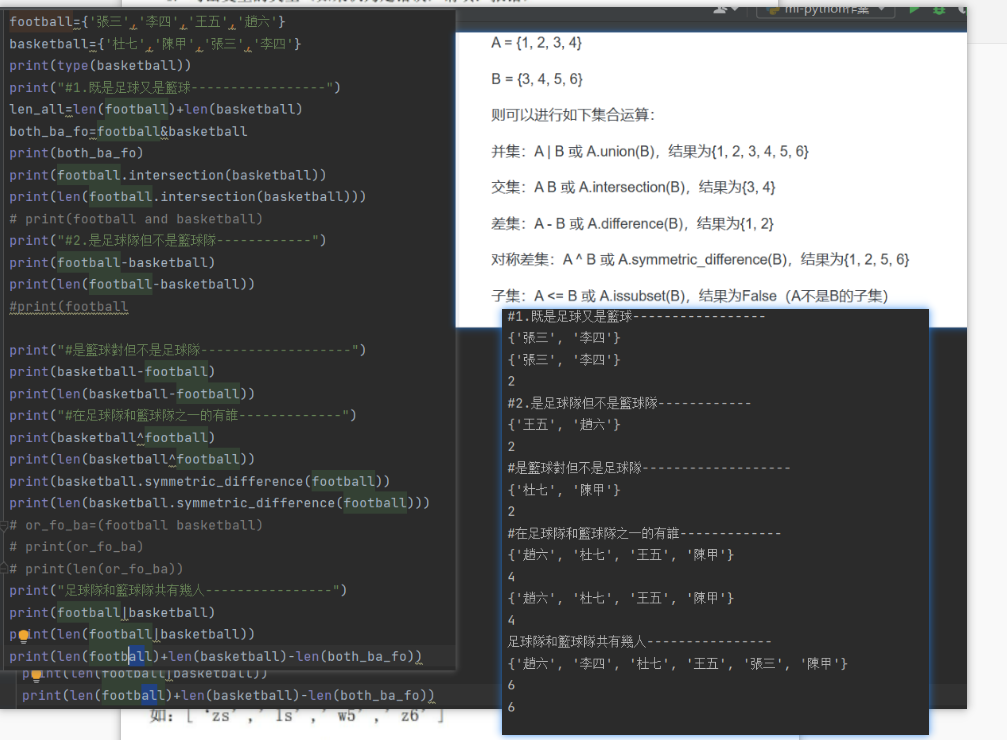Click the chevron inside the configuration selector

(882, 9)
